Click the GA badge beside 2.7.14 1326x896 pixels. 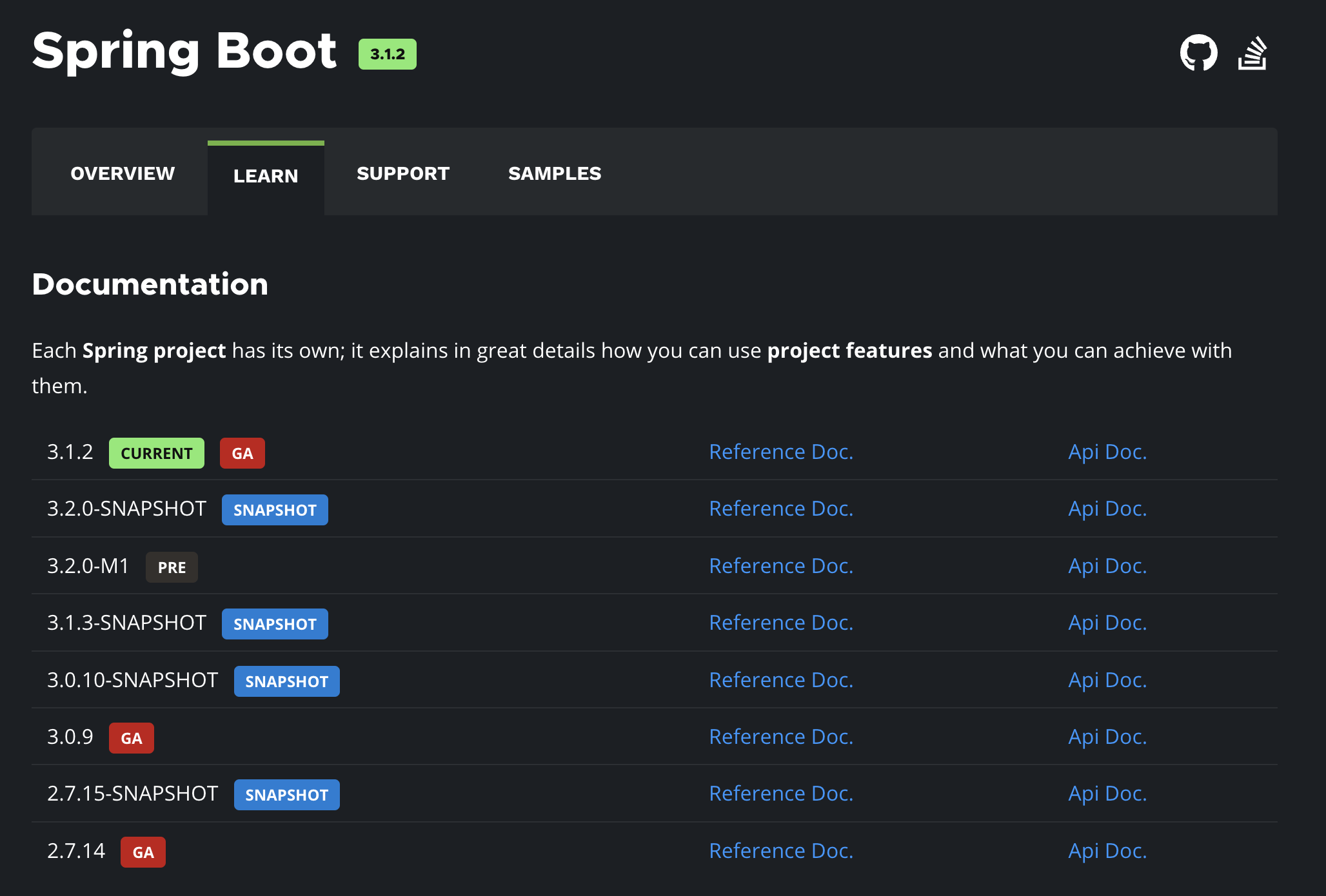point(143,852)
